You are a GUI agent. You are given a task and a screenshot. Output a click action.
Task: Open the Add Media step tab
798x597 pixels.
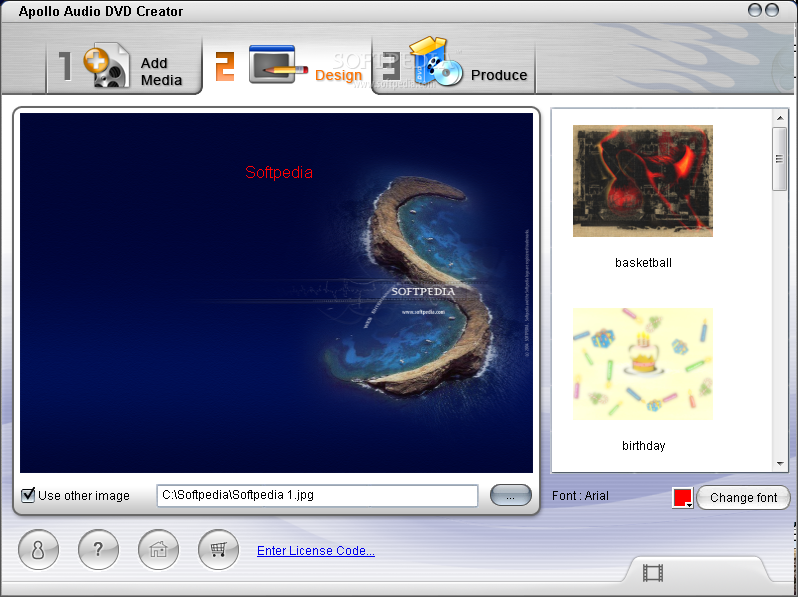[x=124, y=68]
